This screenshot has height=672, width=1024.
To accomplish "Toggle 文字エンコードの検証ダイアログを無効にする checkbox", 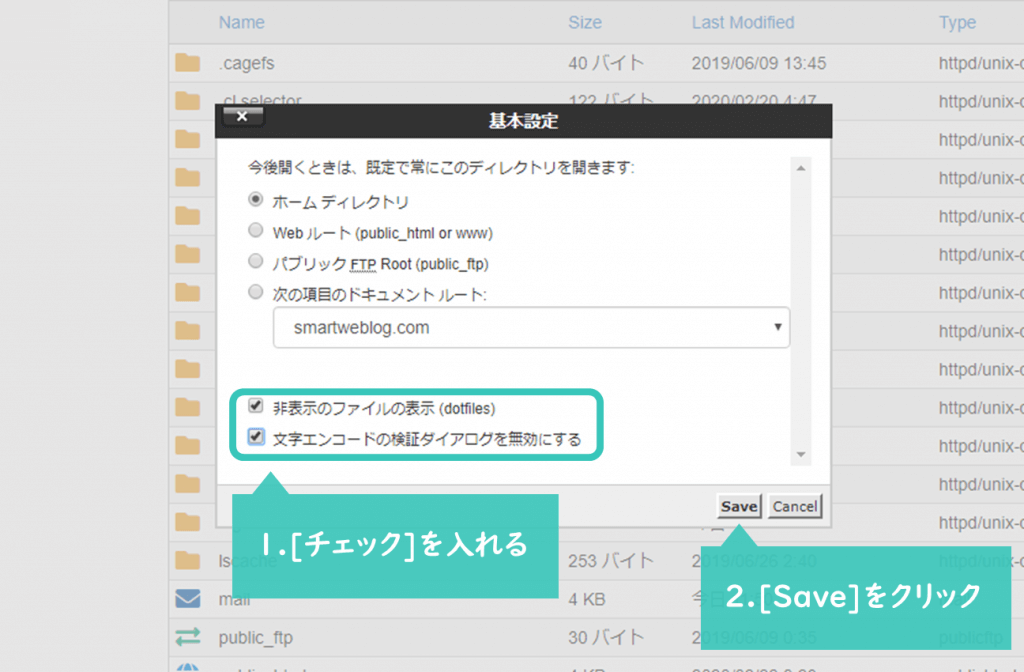I will (255, 436).
